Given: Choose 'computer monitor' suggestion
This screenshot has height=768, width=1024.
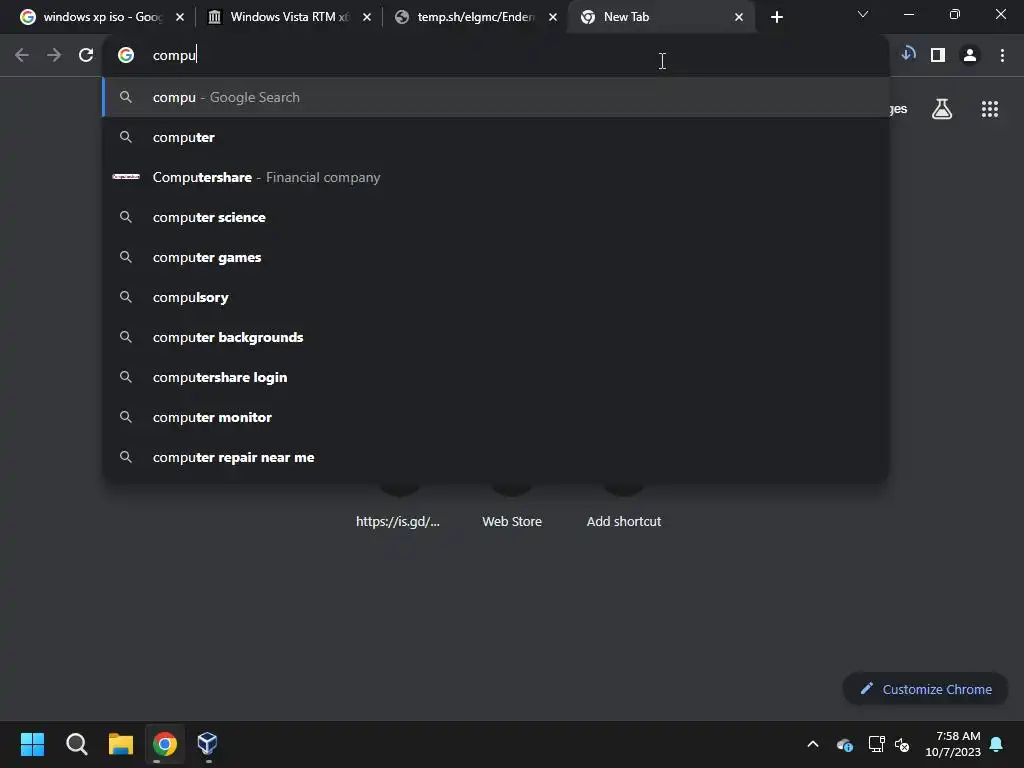Looking at the screenshot, I should (496, 417).
